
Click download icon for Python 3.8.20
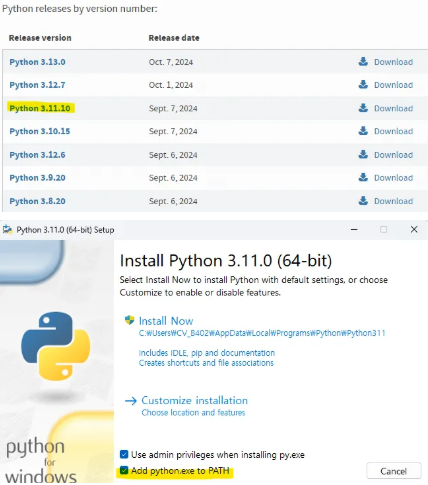363,201
